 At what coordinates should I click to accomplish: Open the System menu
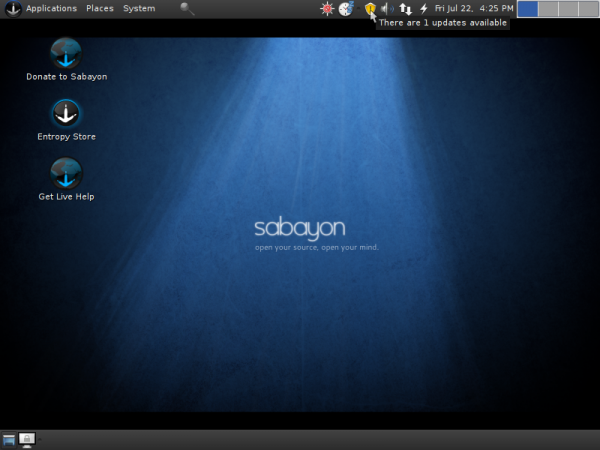point(139,8)
